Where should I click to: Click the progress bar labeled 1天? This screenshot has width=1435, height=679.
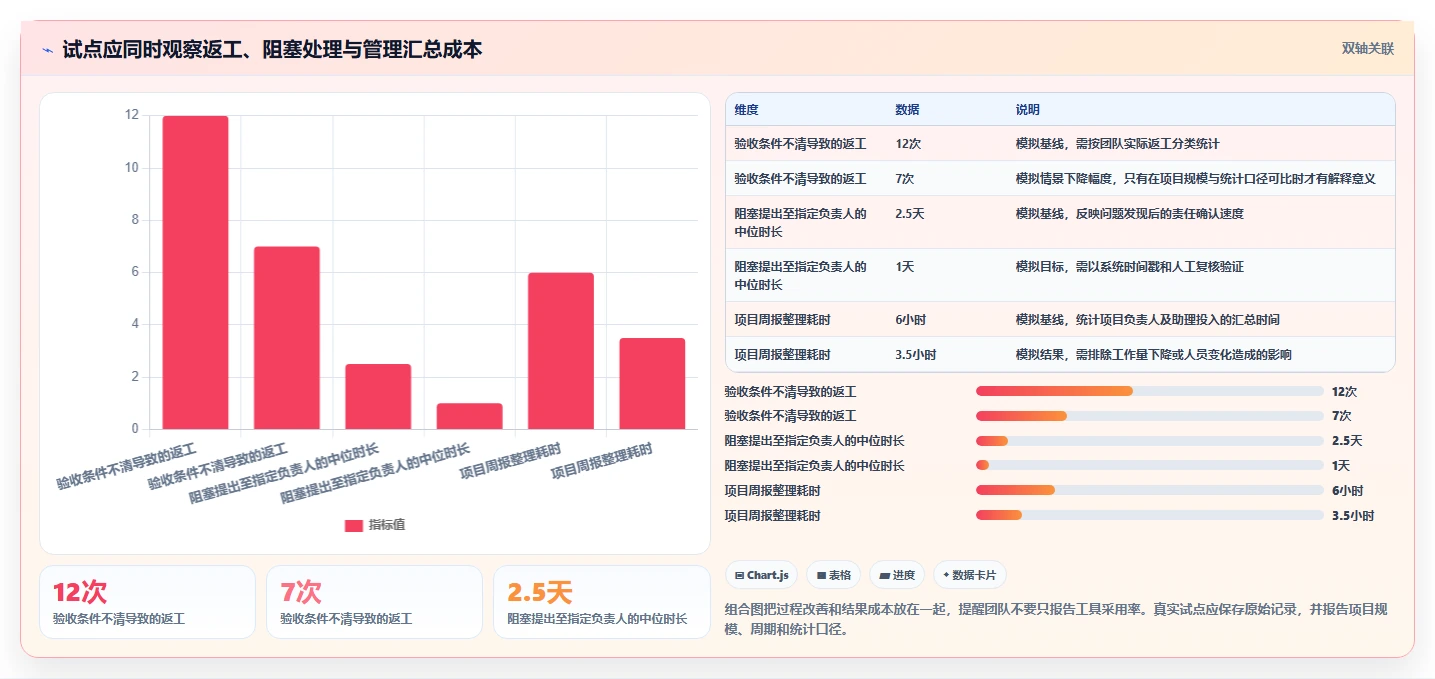click(1150, 465)
